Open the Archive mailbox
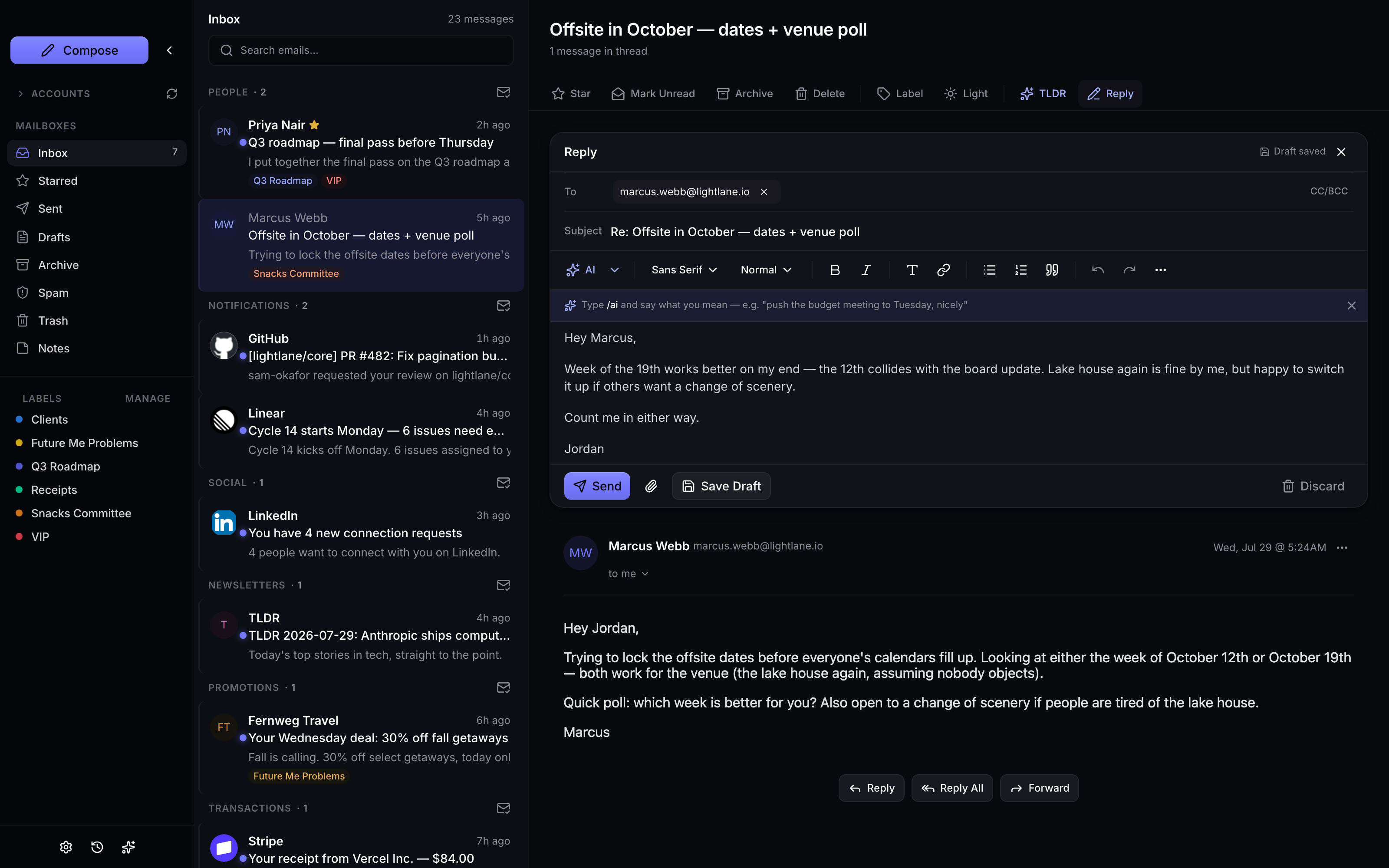Viewport: 1389px width, 868px height. click(x=96, y=265)
